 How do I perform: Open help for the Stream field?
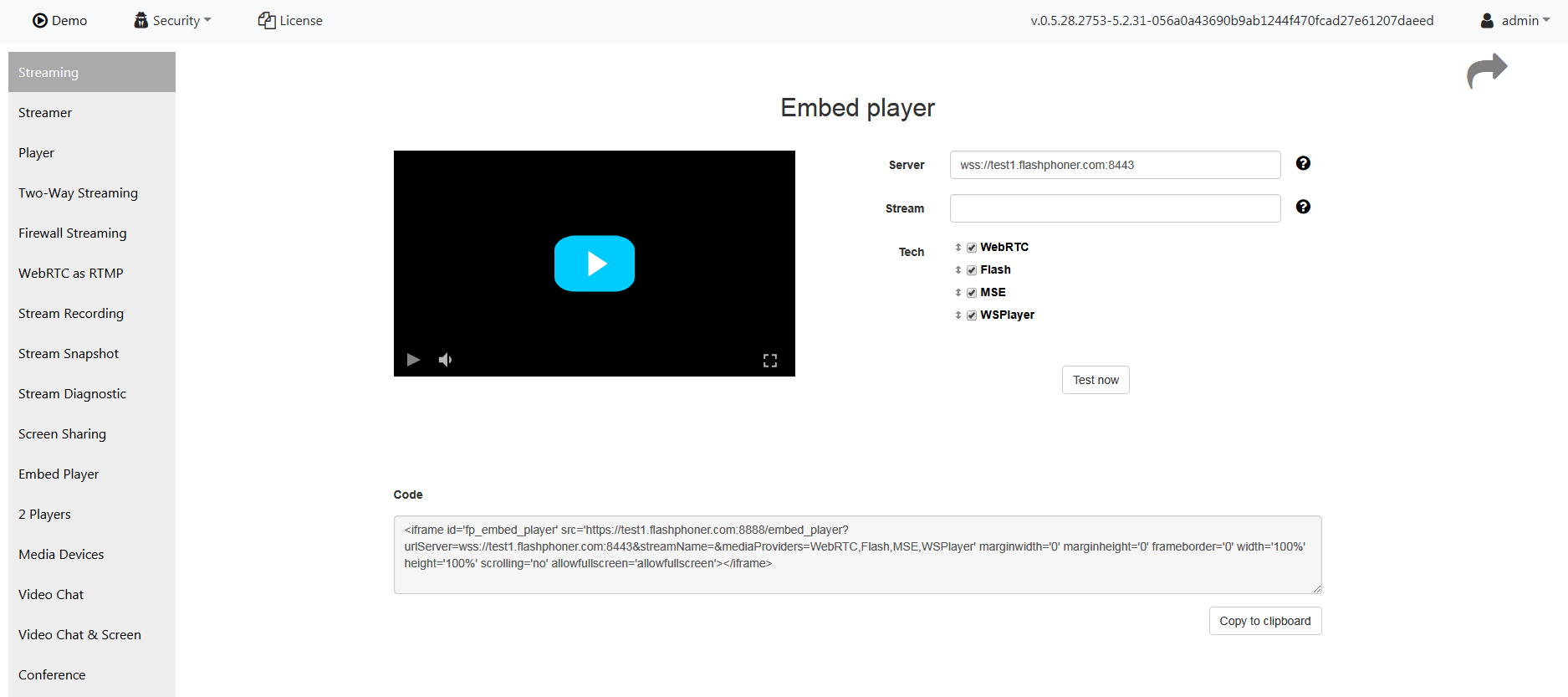click(x=1303, y=208)
